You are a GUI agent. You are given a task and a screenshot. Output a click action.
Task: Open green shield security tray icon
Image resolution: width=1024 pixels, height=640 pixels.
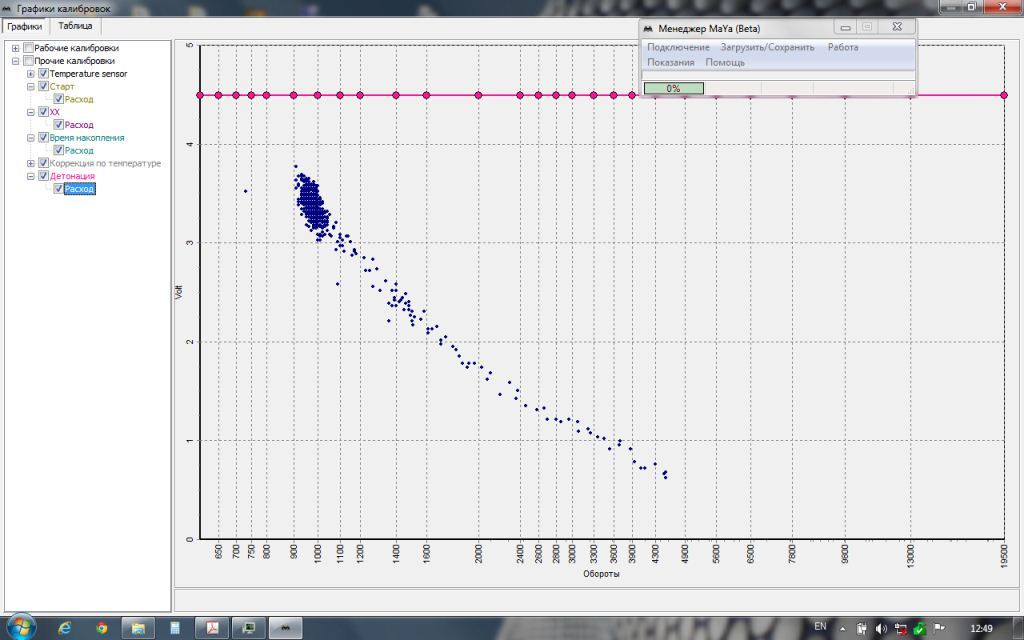coord(920,629)
